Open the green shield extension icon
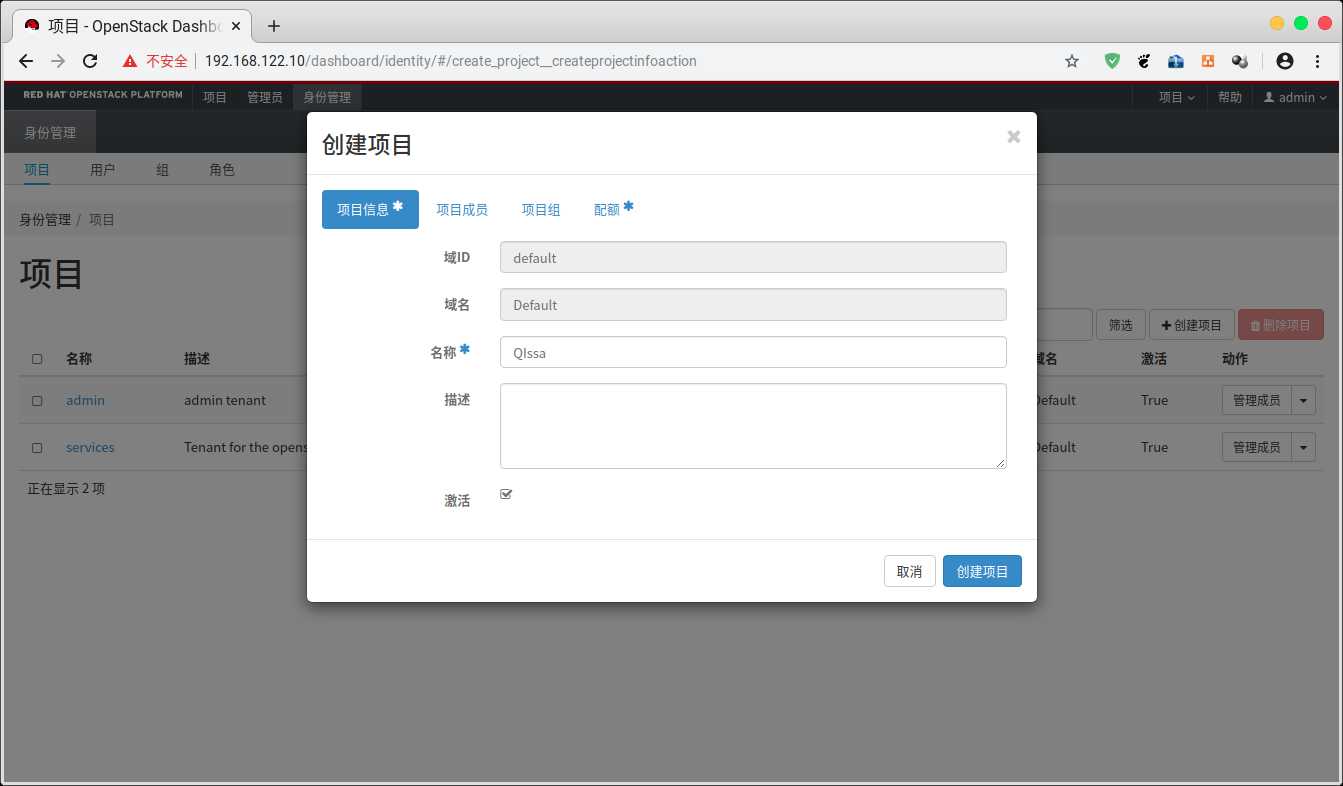This screenshot has width=1343, height=786. [x=1112, y=61]
